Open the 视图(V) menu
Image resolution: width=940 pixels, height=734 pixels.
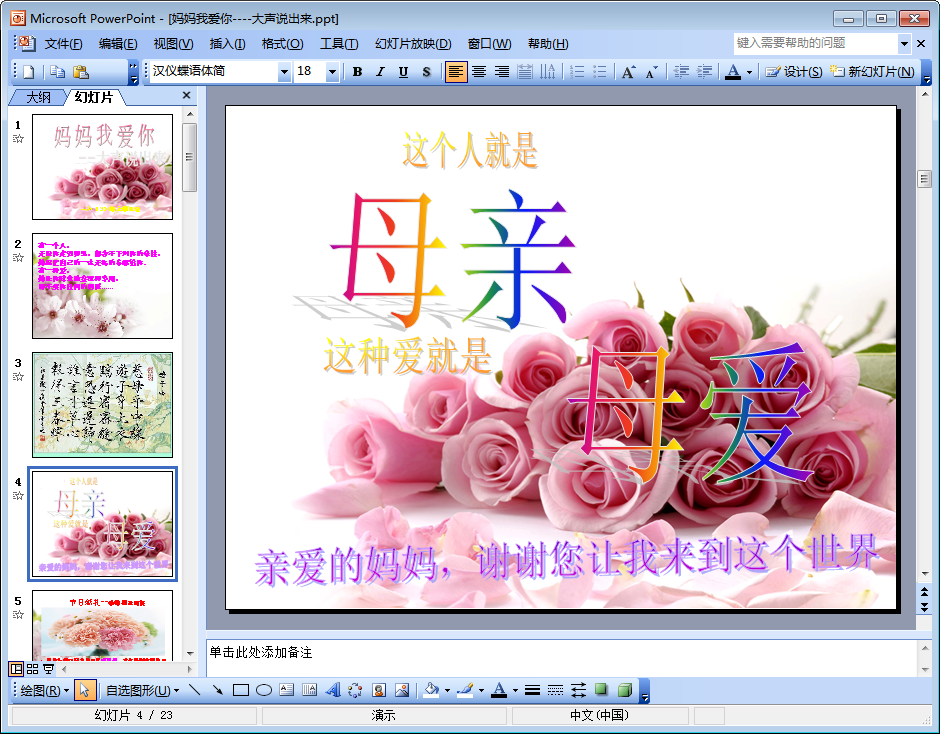(x=173, y=44)
